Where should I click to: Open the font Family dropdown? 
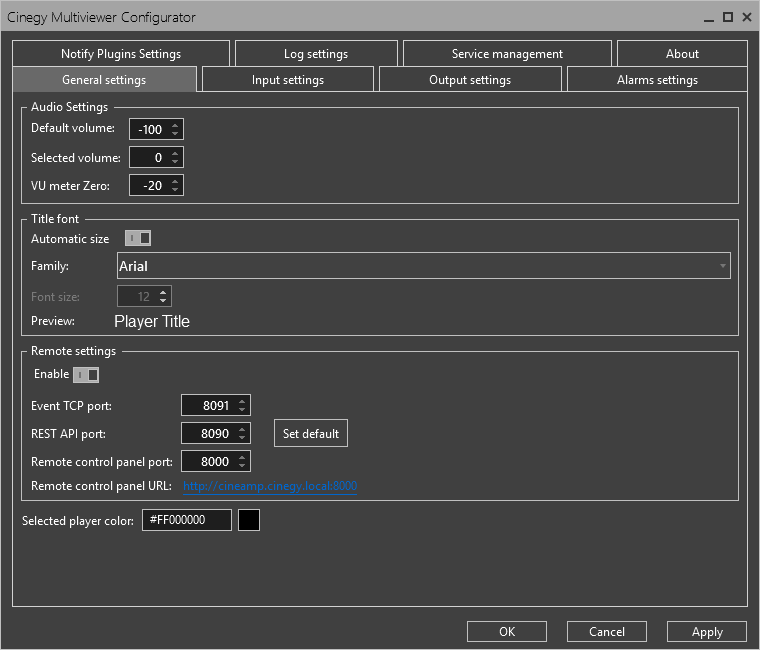click(424, 266)
